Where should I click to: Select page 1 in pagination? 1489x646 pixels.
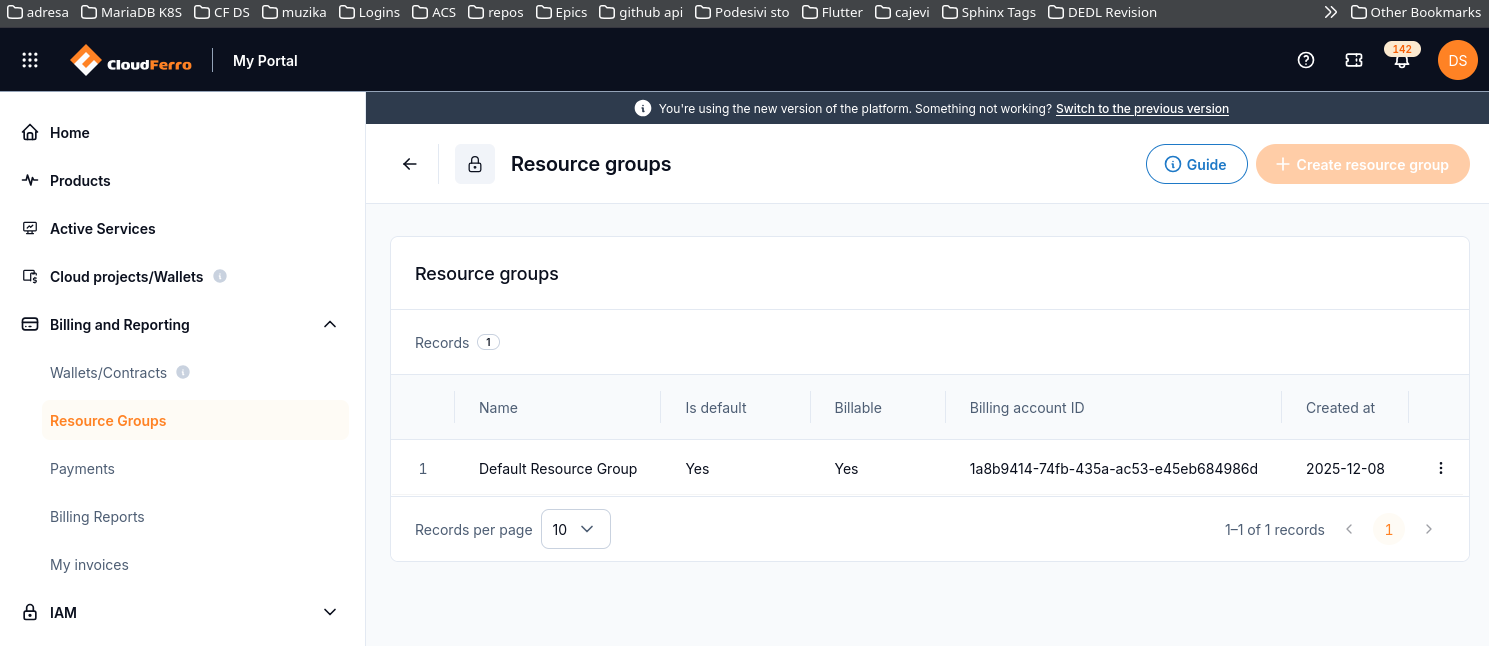1388,529
